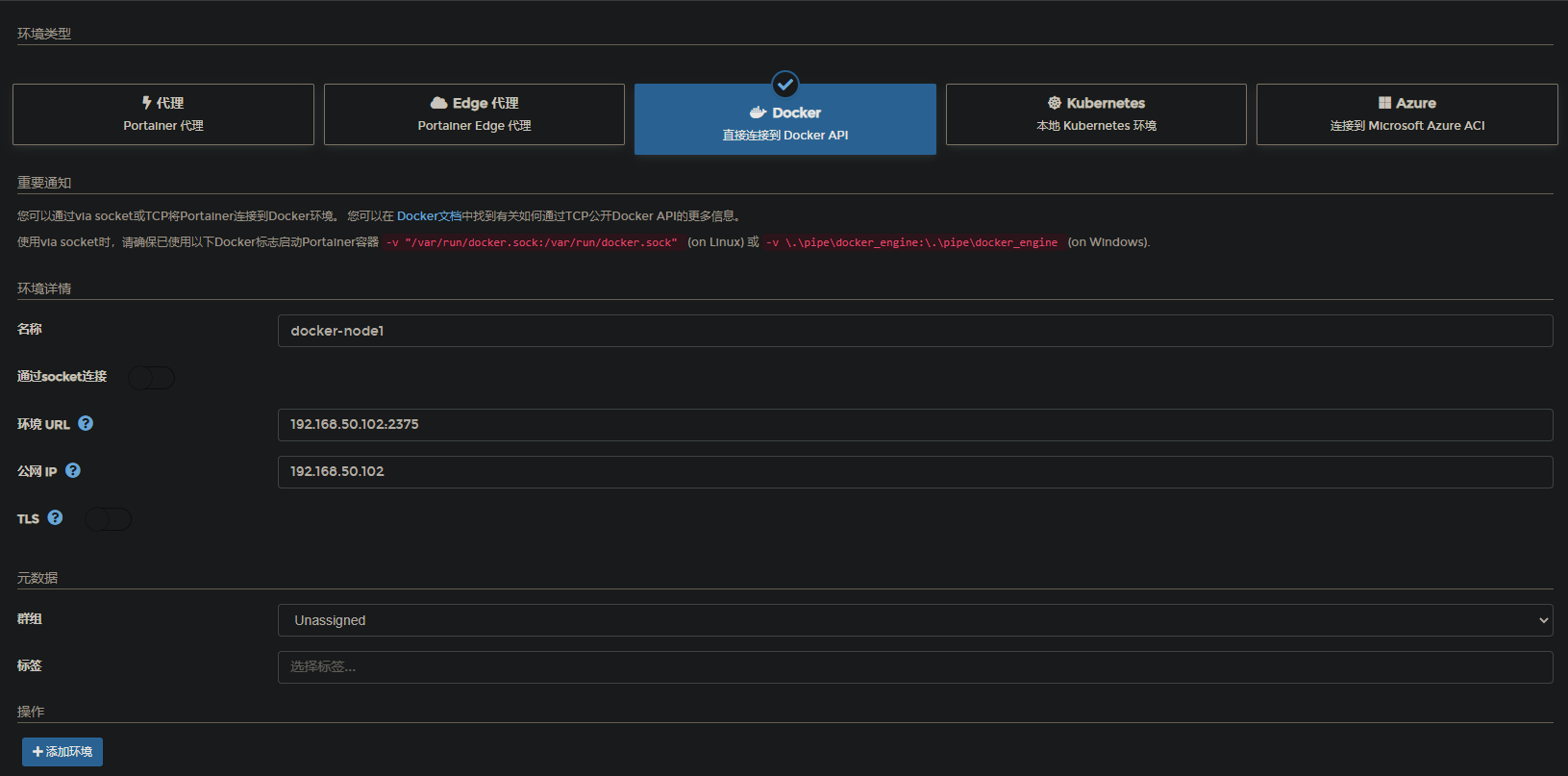Screen dimensions: 1568x776
Task: Click the 元数据 section heading
Action: pyautogui.click(x=37, y=578)
